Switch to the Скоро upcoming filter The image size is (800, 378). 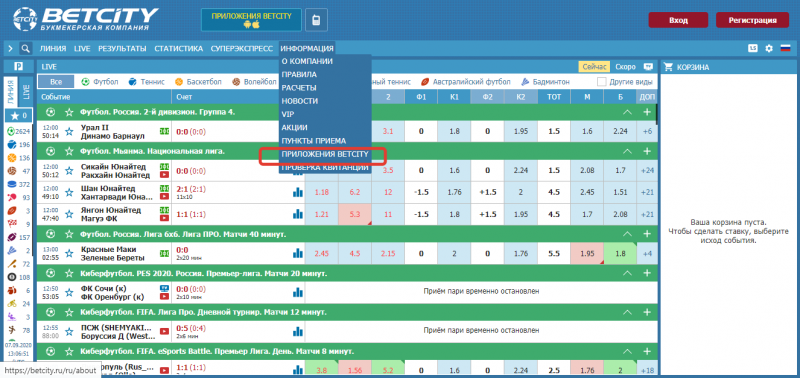625,67
